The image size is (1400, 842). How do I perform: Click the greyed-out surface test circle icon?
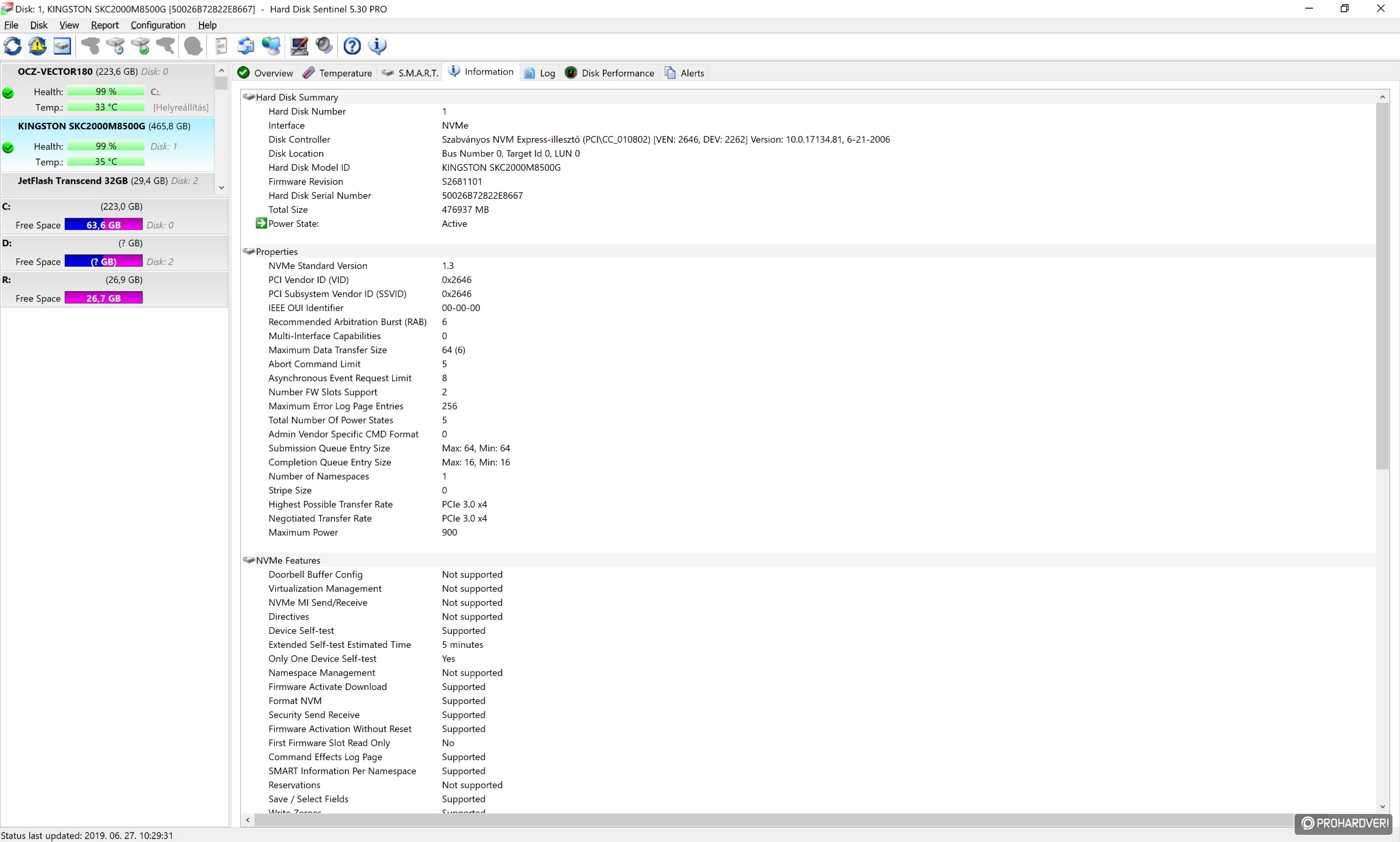pos(193,46)
